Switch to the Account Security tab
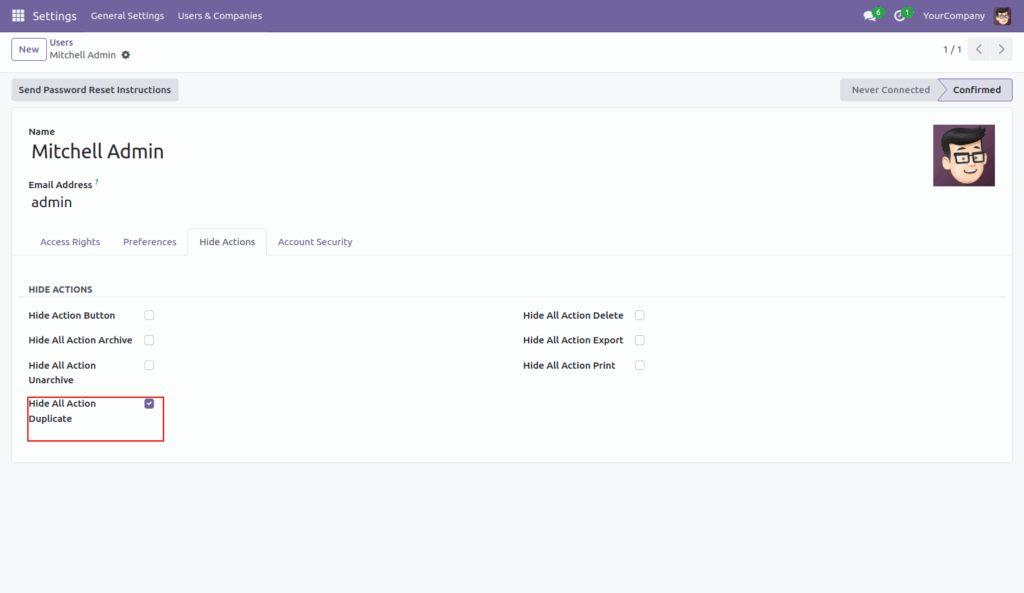 314,241
